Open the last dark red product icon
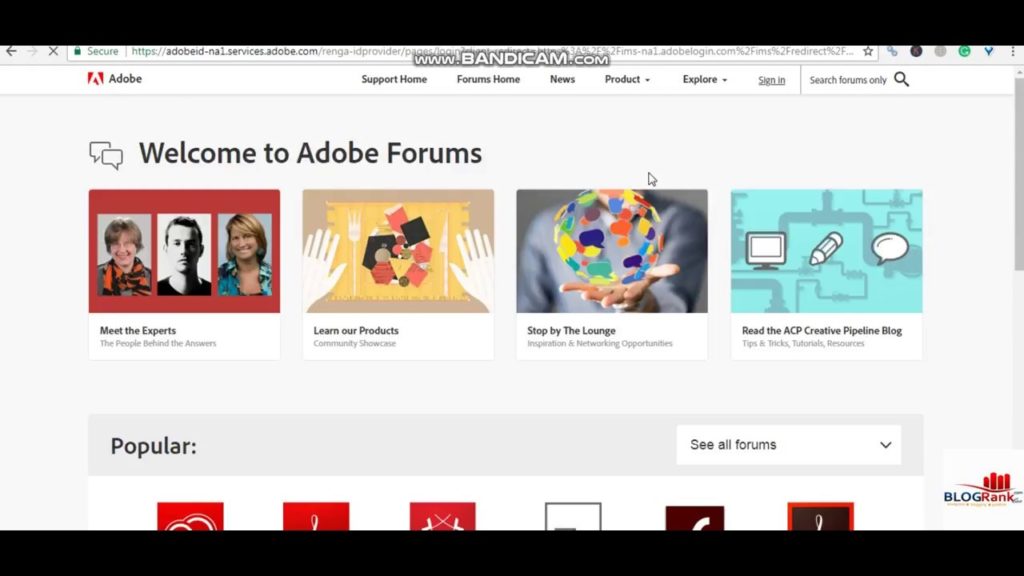1024x576 pixels. [x=820, y=516]
